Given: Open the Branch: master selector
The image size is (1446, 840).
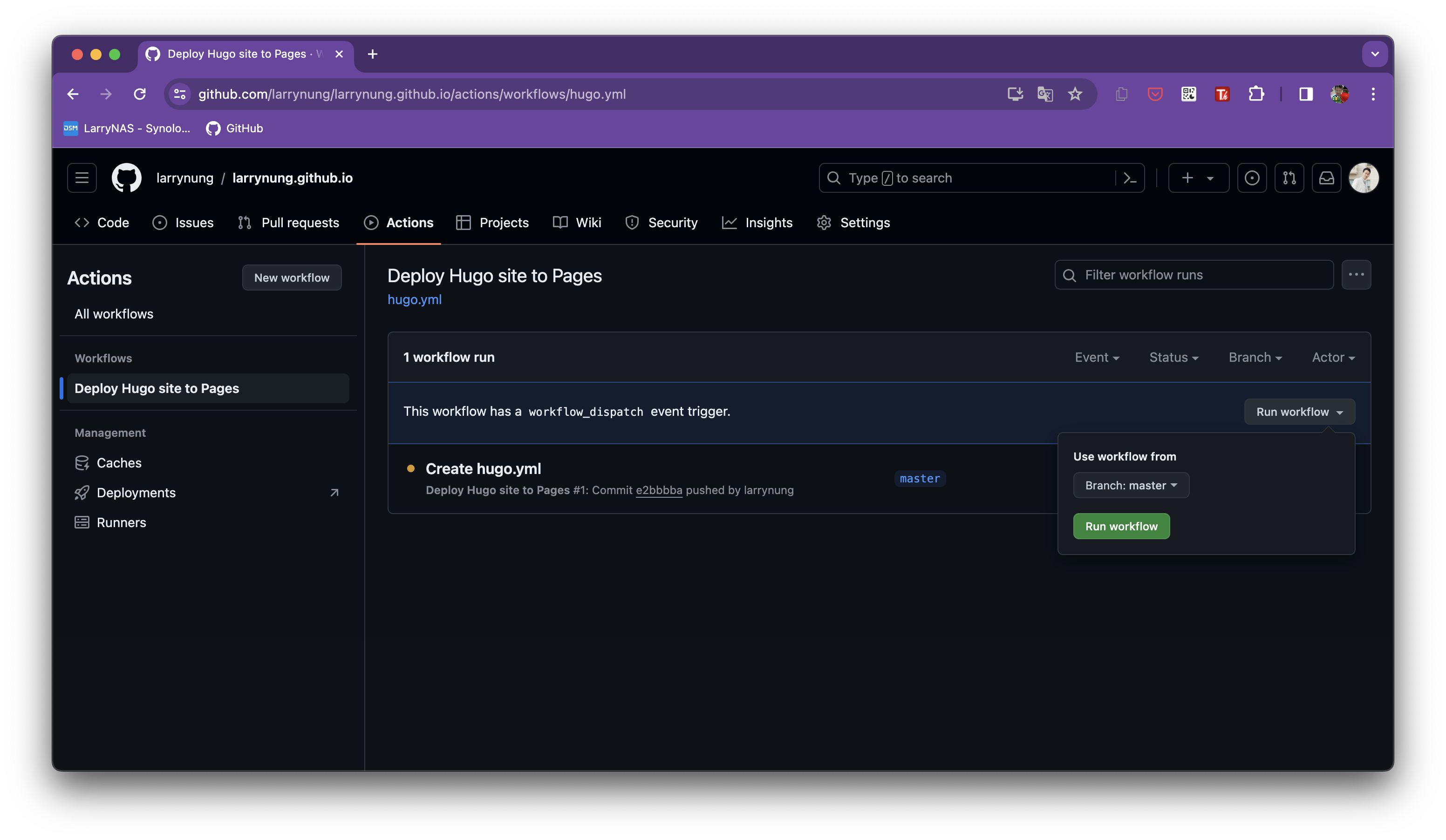Looking at the screenshot, I should pyautogui.click(x=1131, y=485).
